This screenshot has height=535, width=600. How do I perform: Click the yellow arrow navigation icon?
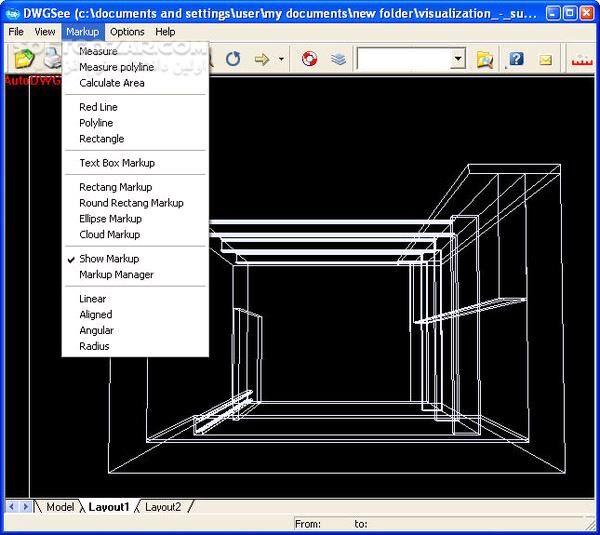click(262, 60)
